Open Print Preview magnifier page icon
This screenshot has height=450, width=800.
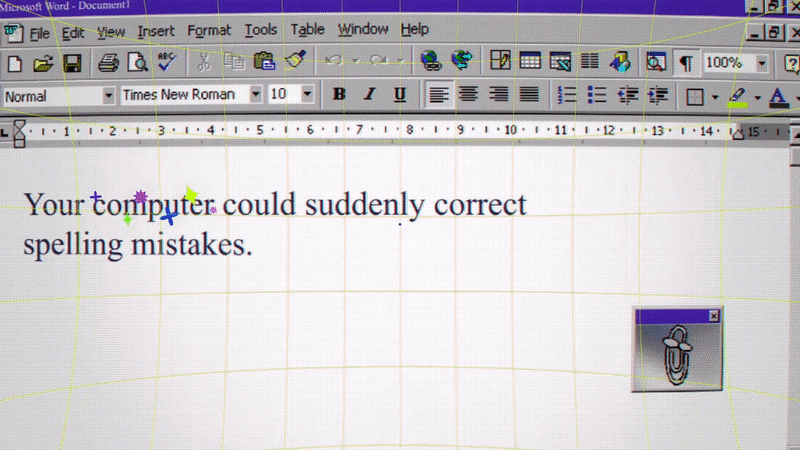(137, 62)
